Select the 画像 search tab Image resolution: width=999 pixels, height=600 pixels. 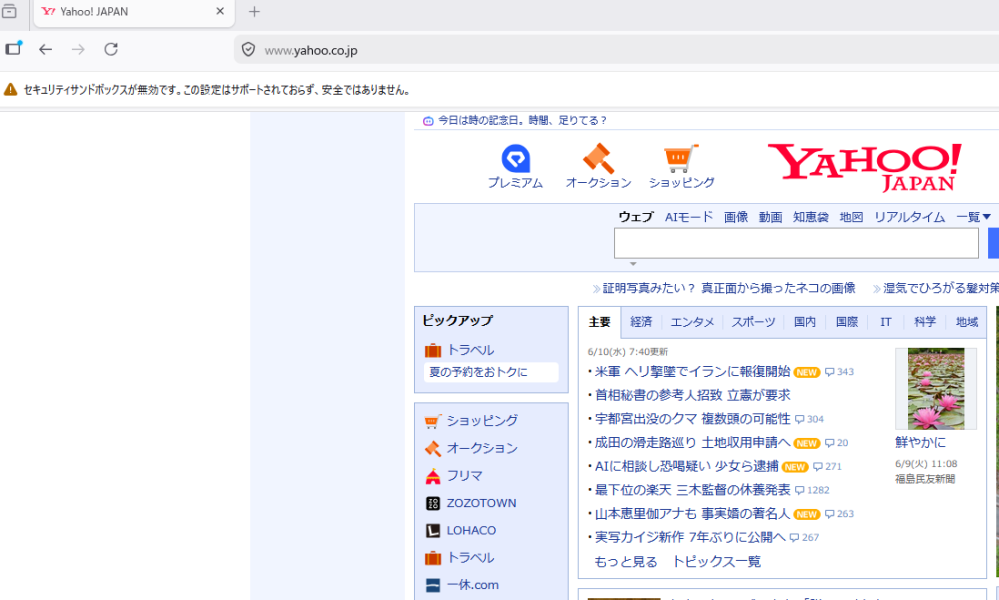pyautogui.click(x=736, y=217)
